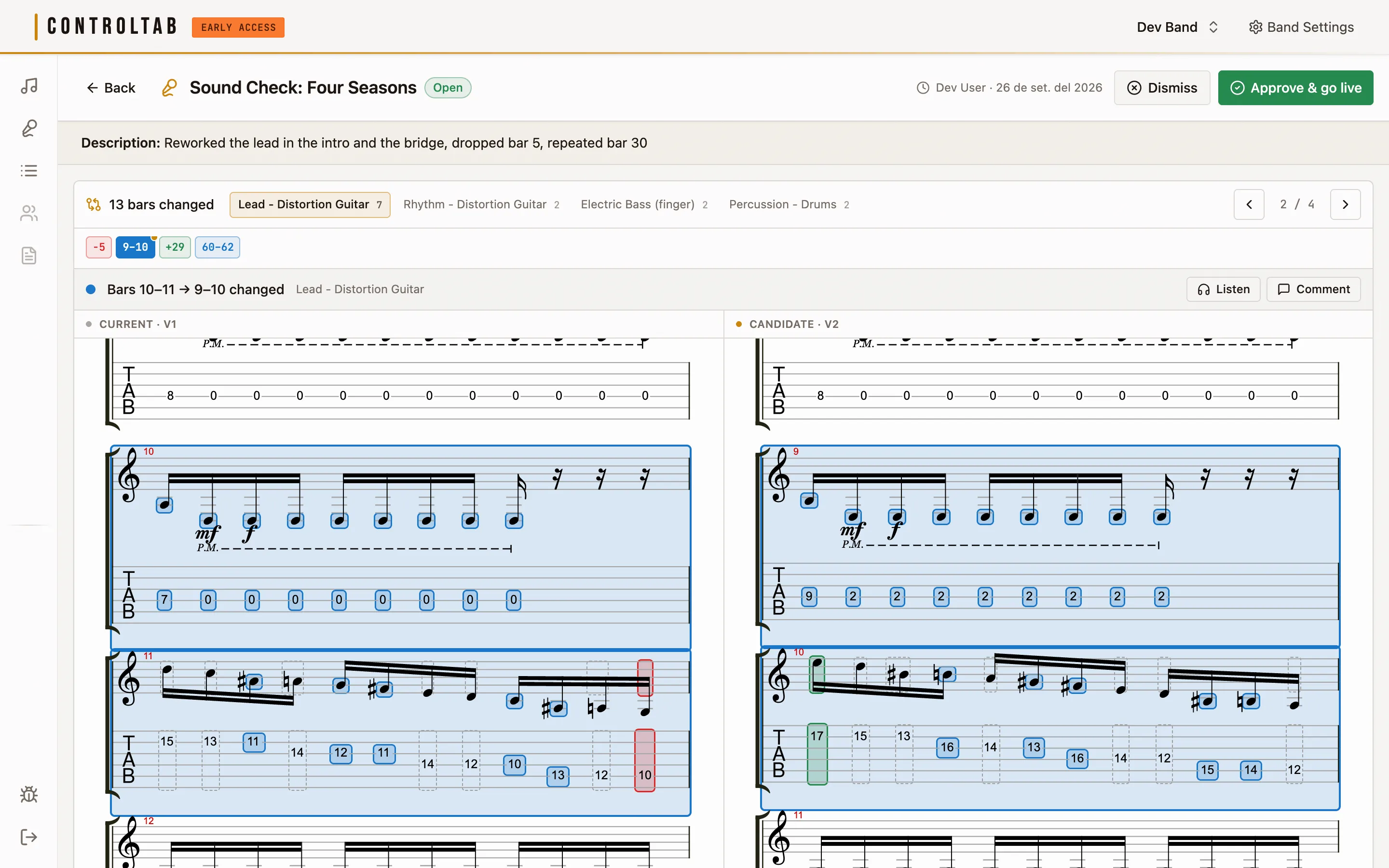
Task: Click the bars changed compare icon
Action: pos(94,204)
